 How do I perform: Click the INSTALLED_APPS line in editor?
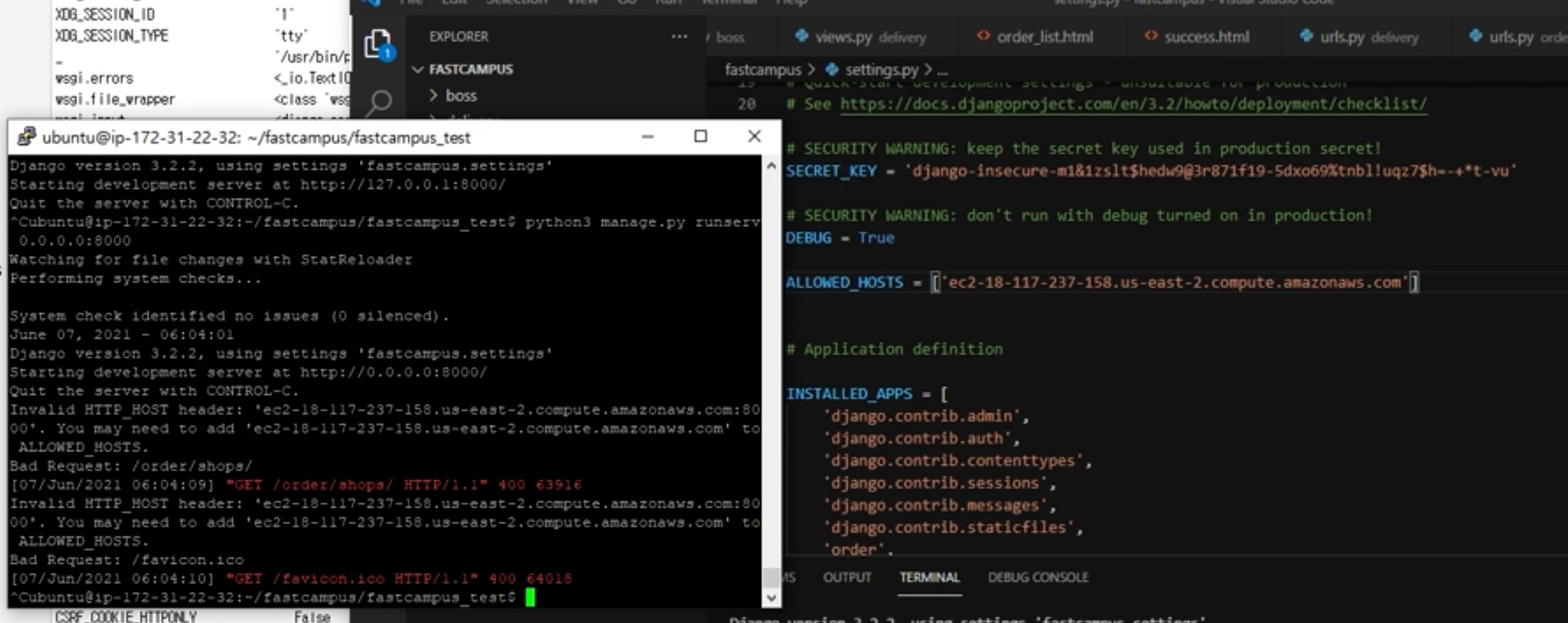point(867,394)
